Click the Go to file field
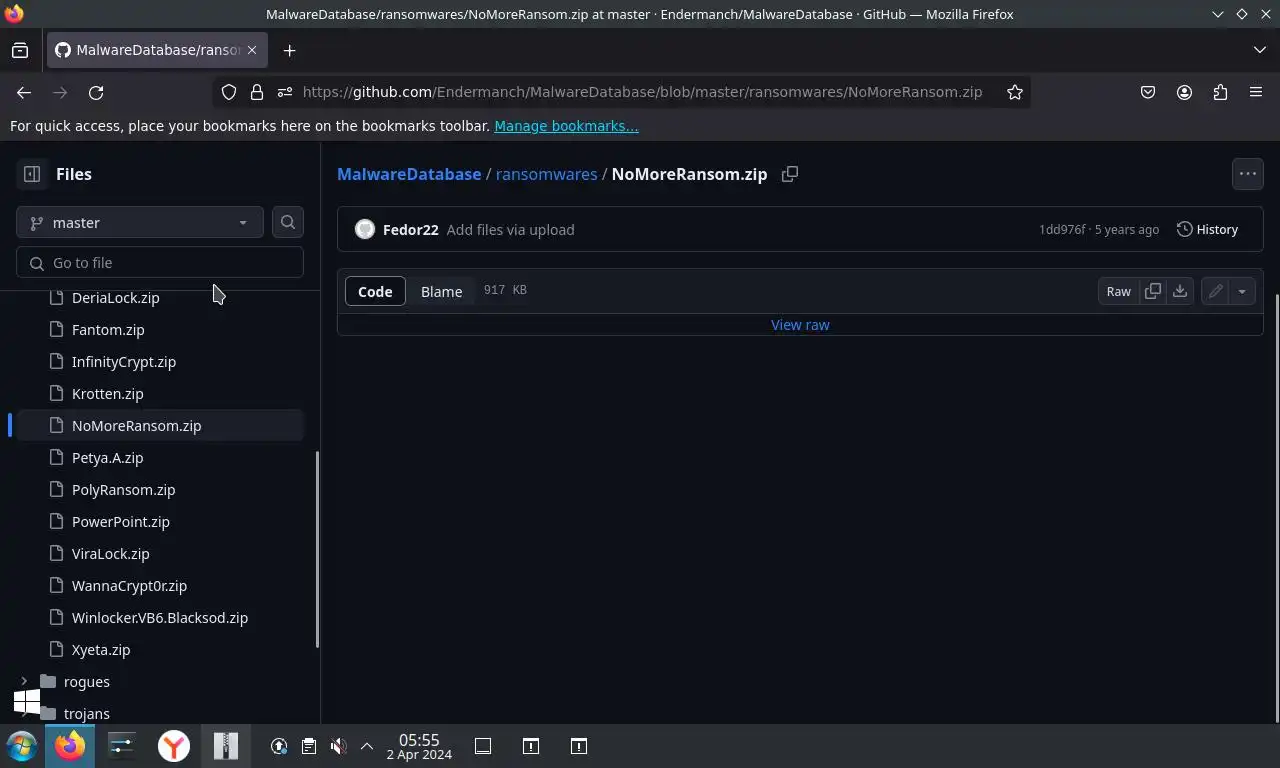Image resolution: width=1280 pixels, height=768 pixels. (160, 262)
